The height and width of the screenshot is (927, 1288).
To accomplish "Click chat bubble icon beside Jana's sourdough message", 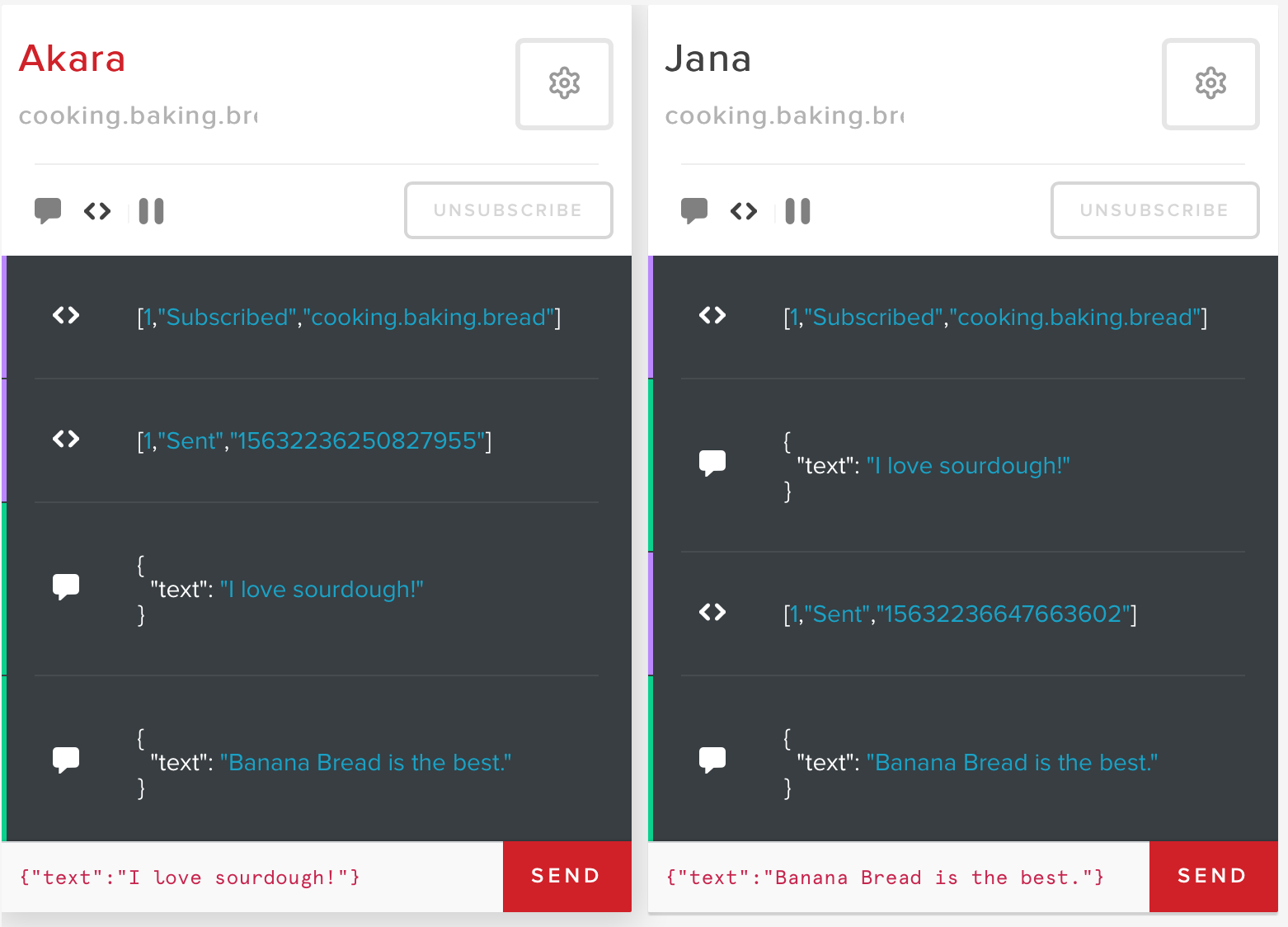I will [712, 463].
